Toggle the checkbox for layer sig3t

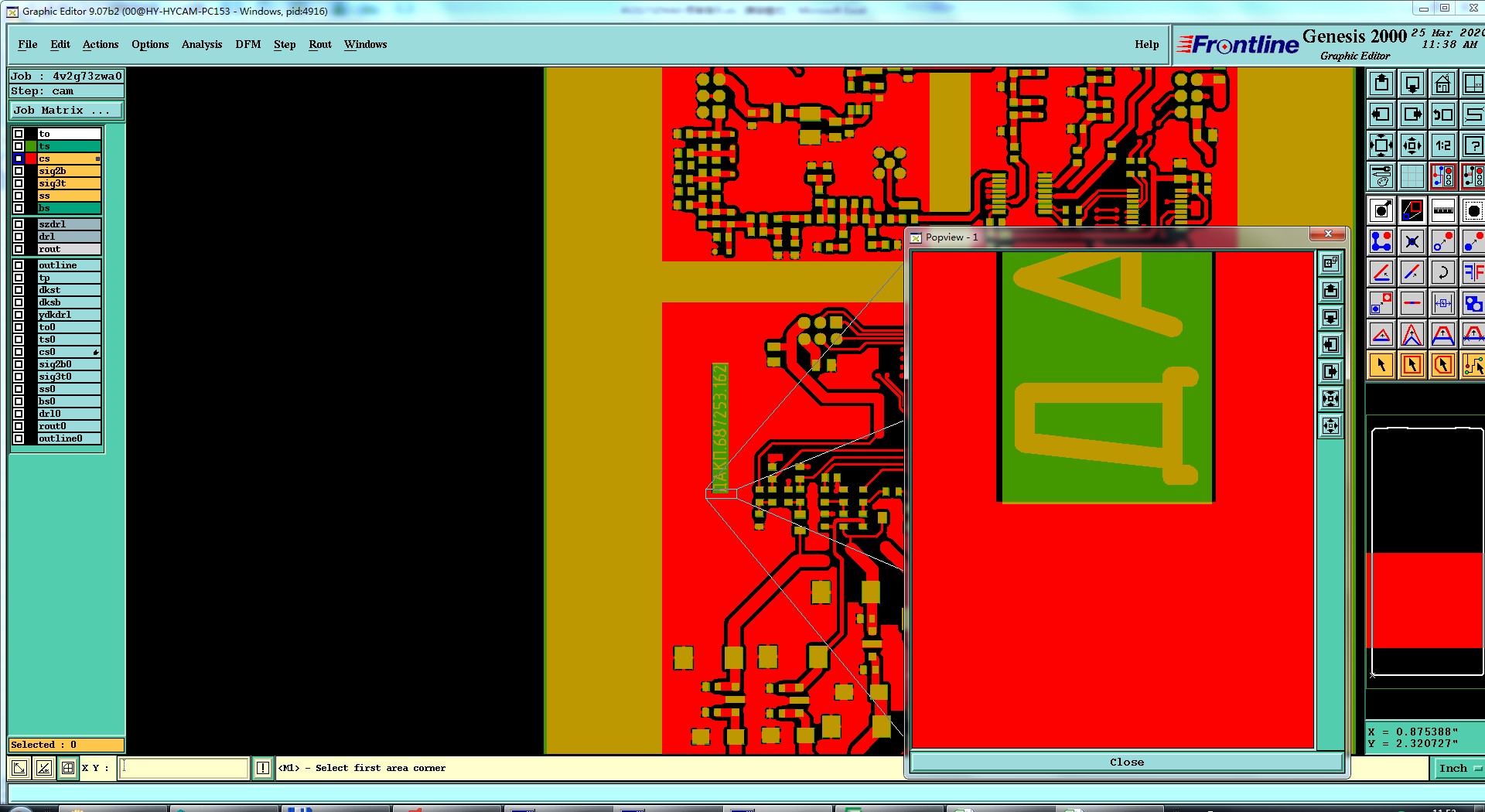click(x=19, y=183)
